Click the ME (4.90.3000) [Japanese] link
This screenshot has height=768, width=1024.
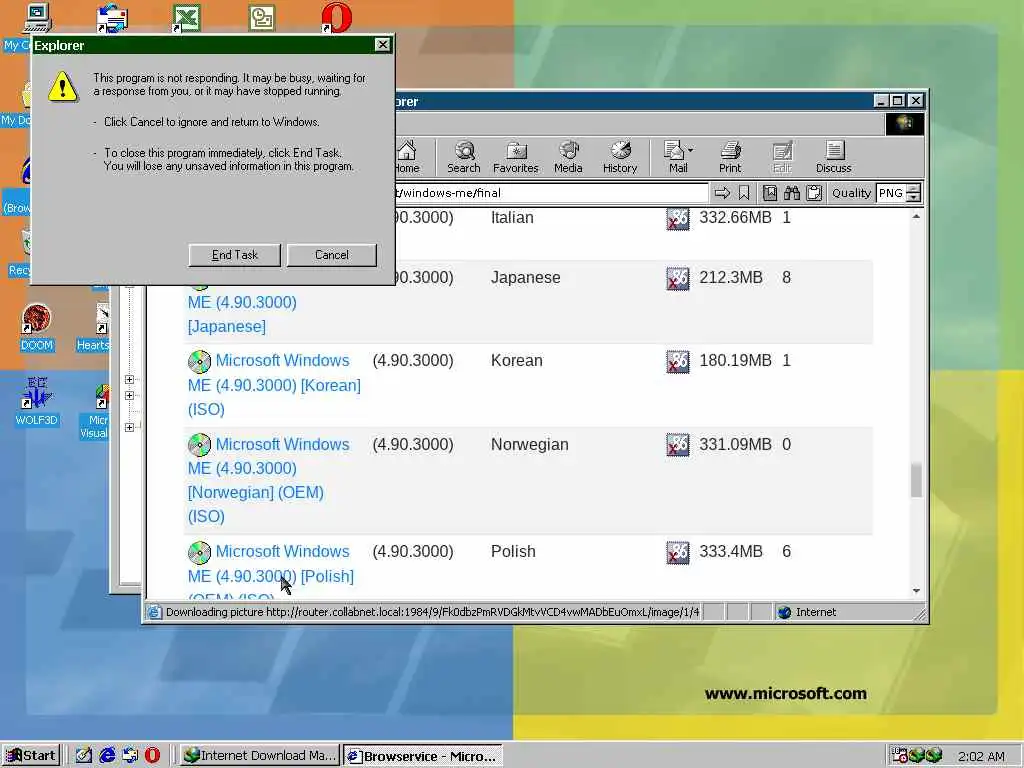[x=242, y=314]
